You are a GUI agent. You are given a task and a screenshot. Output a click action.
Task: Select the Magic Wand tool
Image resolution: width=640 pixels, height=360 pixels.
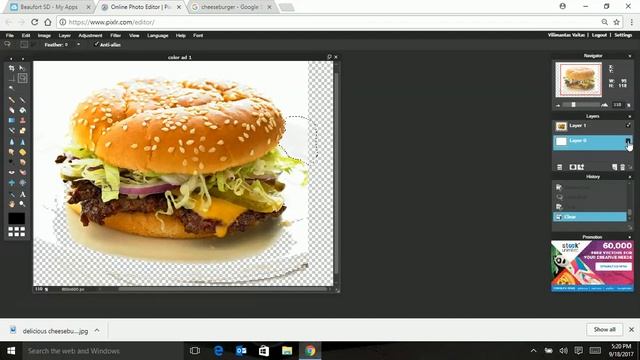[11, 88]
